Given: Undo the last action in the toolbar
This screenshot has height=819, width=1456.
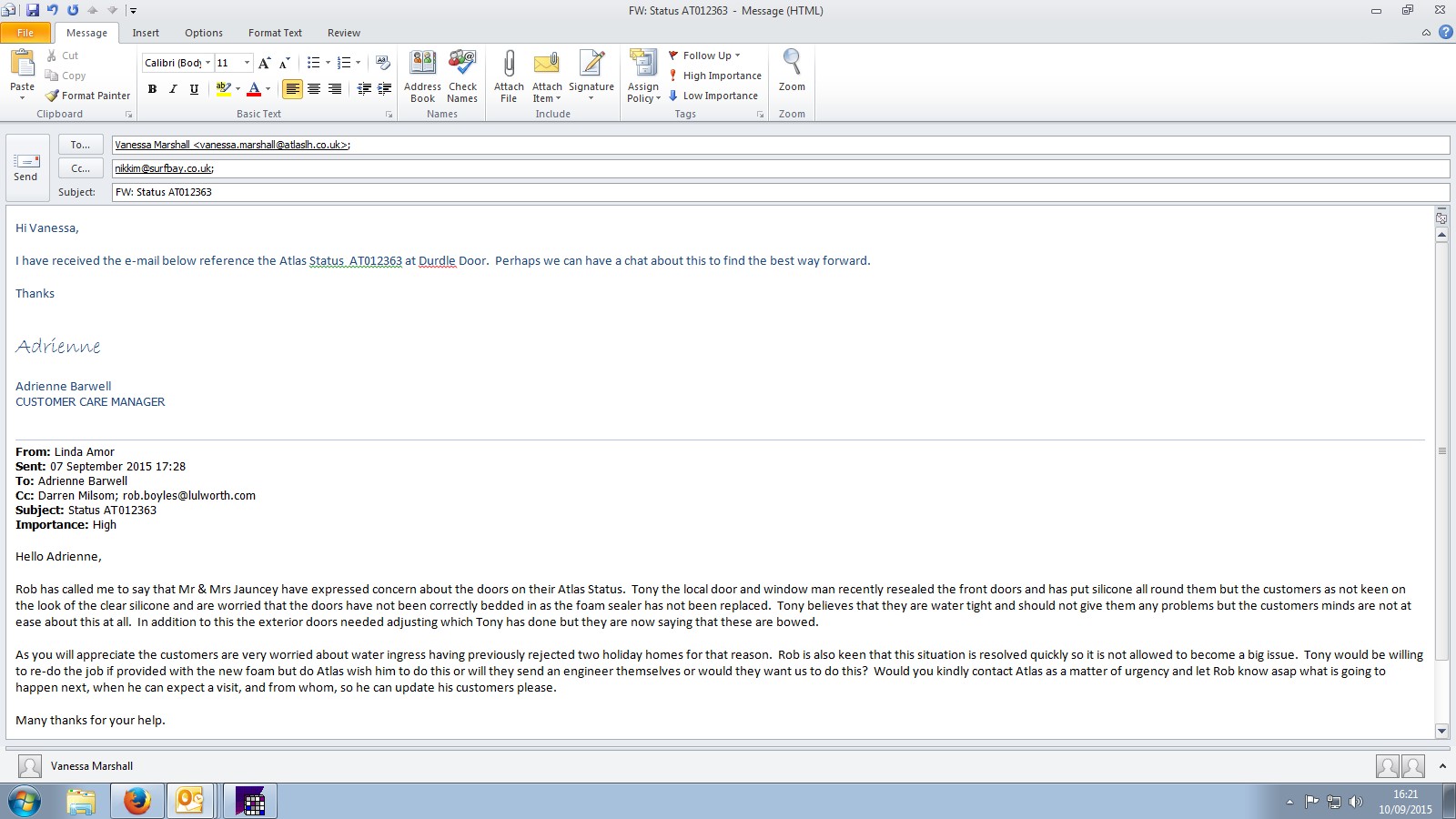Looking at the screenshot, I should (53, 10).
